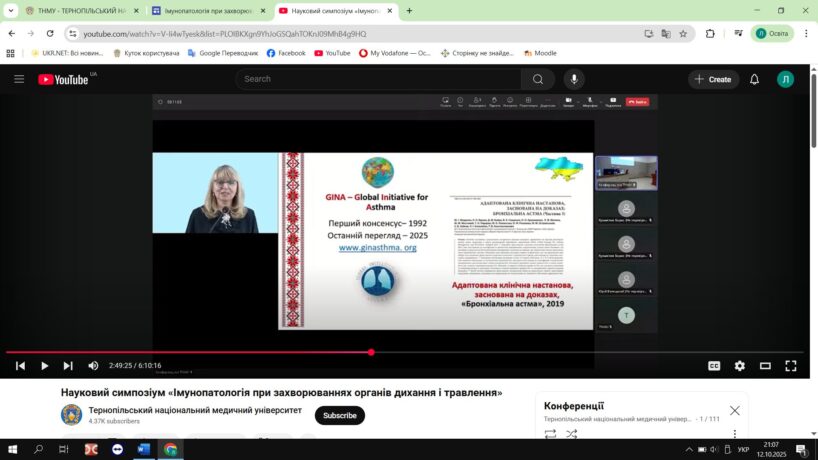This screenshot has width=818, height=460.
Task: Switch to the ТНМУ - Тернопільський browser tab
Action: coord(80,11)
